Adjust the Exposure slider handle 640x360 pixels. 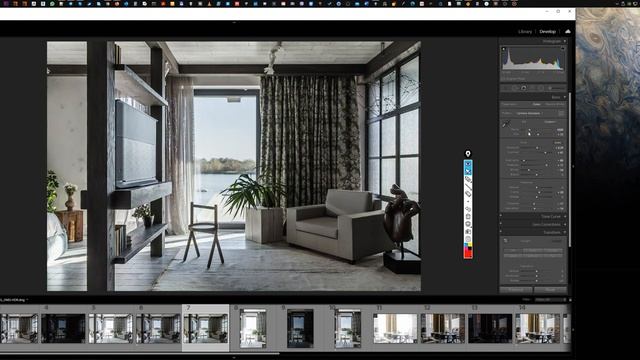pyautogui.click(x=537, y=148)
